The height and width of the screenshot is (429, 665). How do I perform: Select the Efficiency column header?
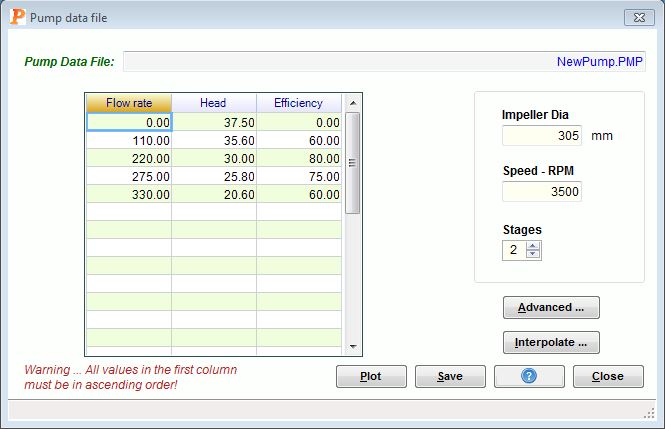point(299,103)
